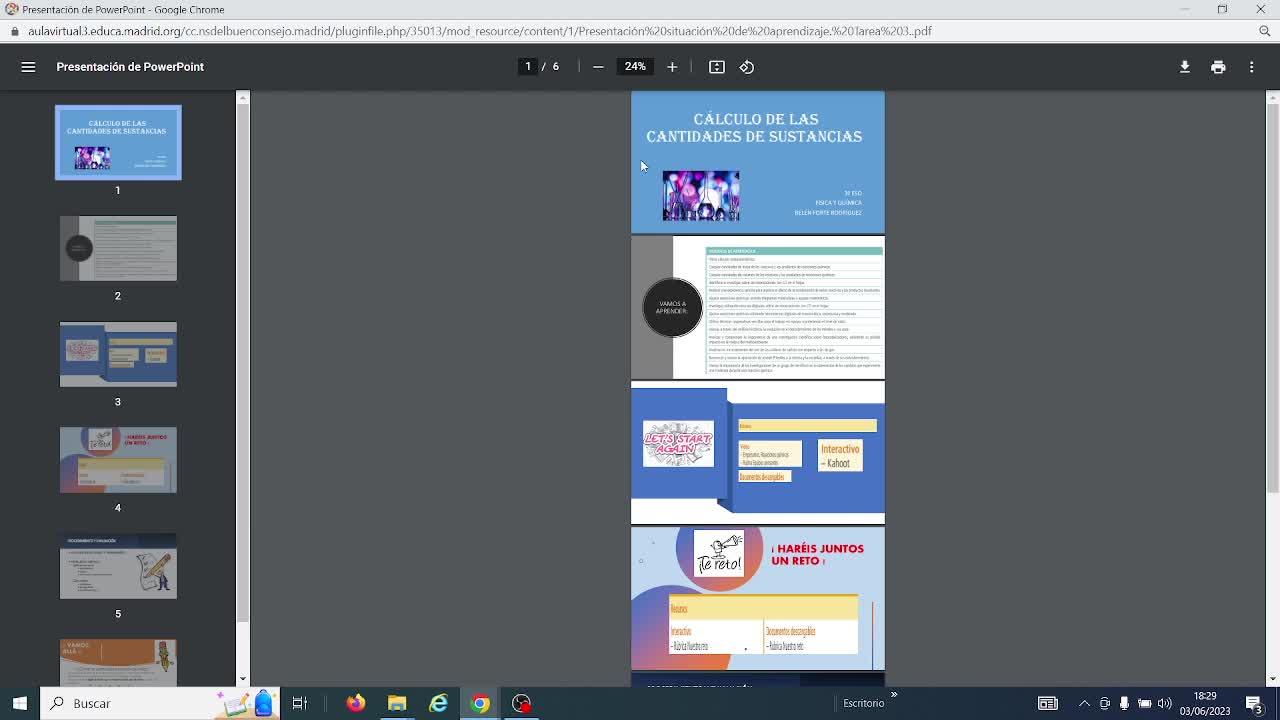Jump to page 3 thumbnail

118,354
